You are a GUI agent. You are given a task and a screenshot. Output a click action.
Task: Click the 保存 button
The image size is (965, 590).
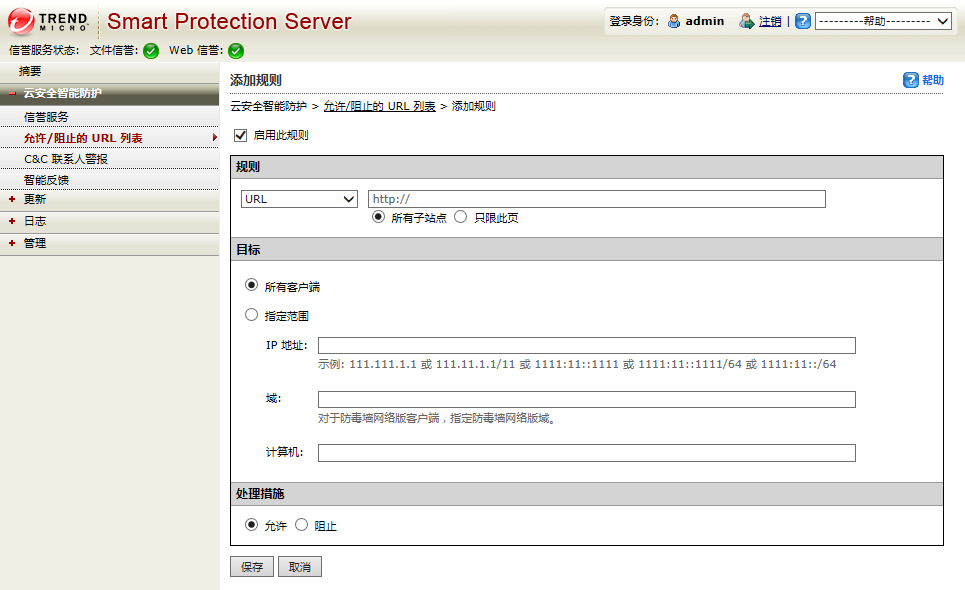click(x=252, y=567)
